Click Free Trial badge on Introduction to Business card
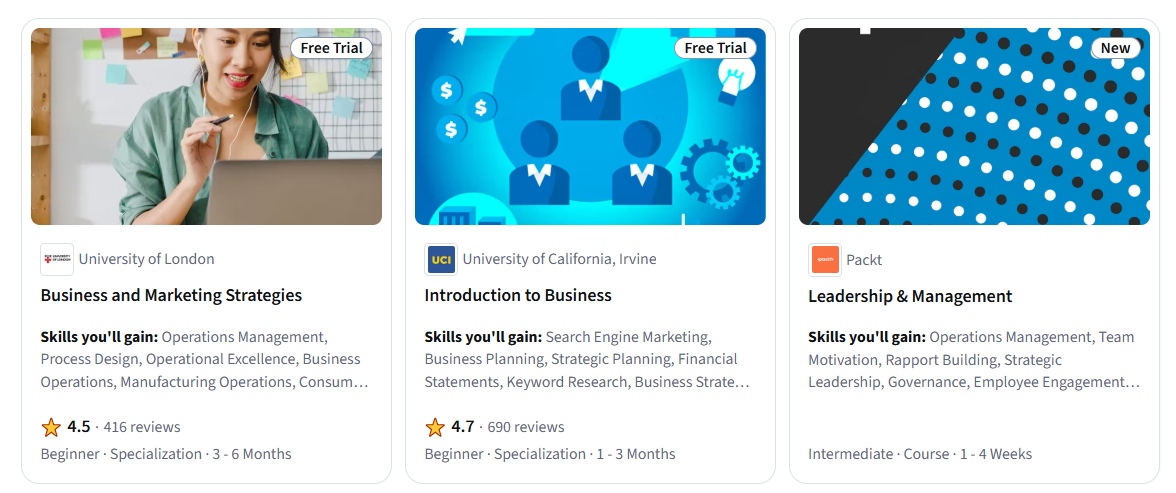Screen dimensions: 1176x493 click(x=715, y=48)
